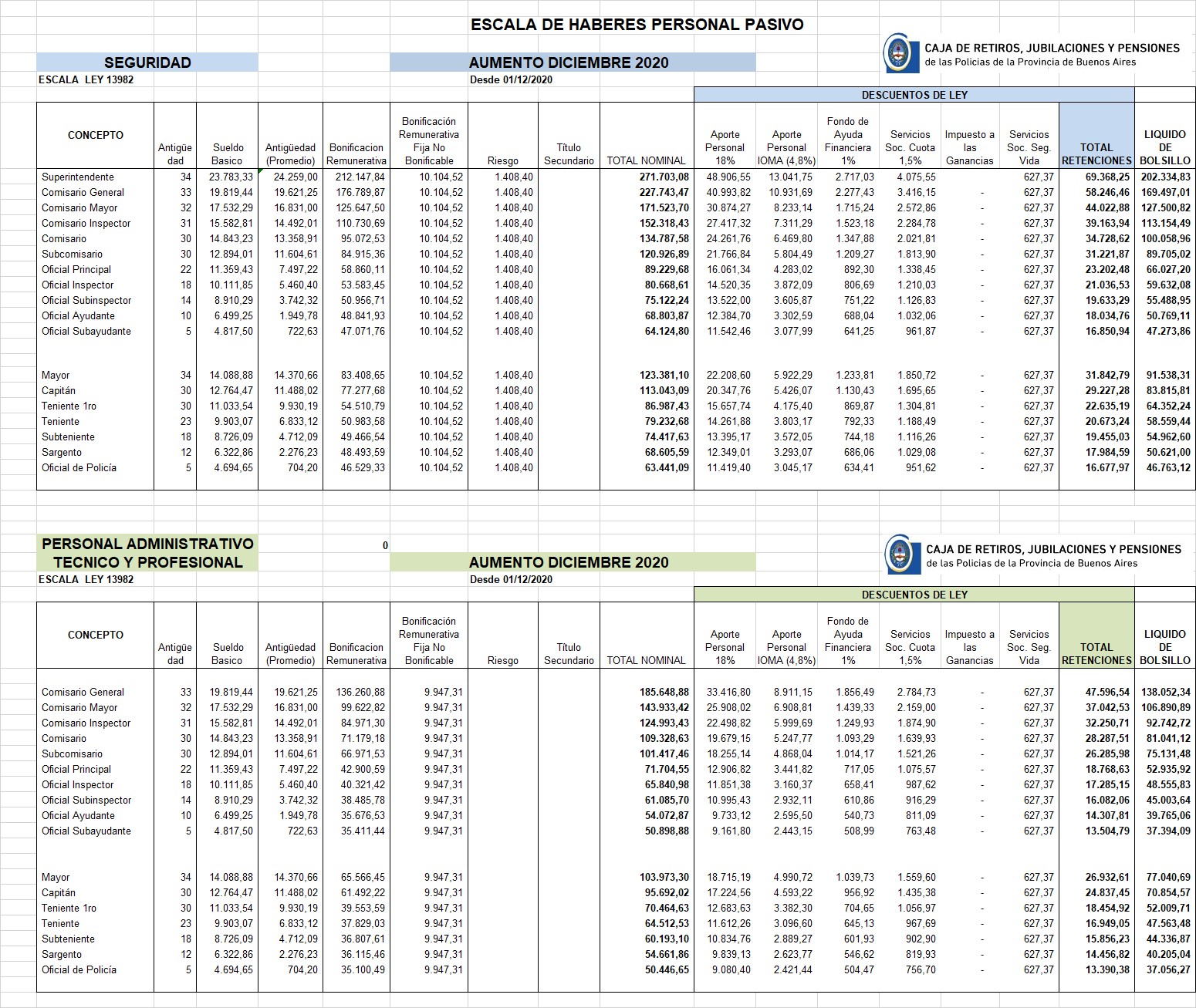The image size is (1196, 1008).
Task: Select the 'Sargento' label in SEGURIDAD table
Action: pyautogui.click(x=61, y=453)
